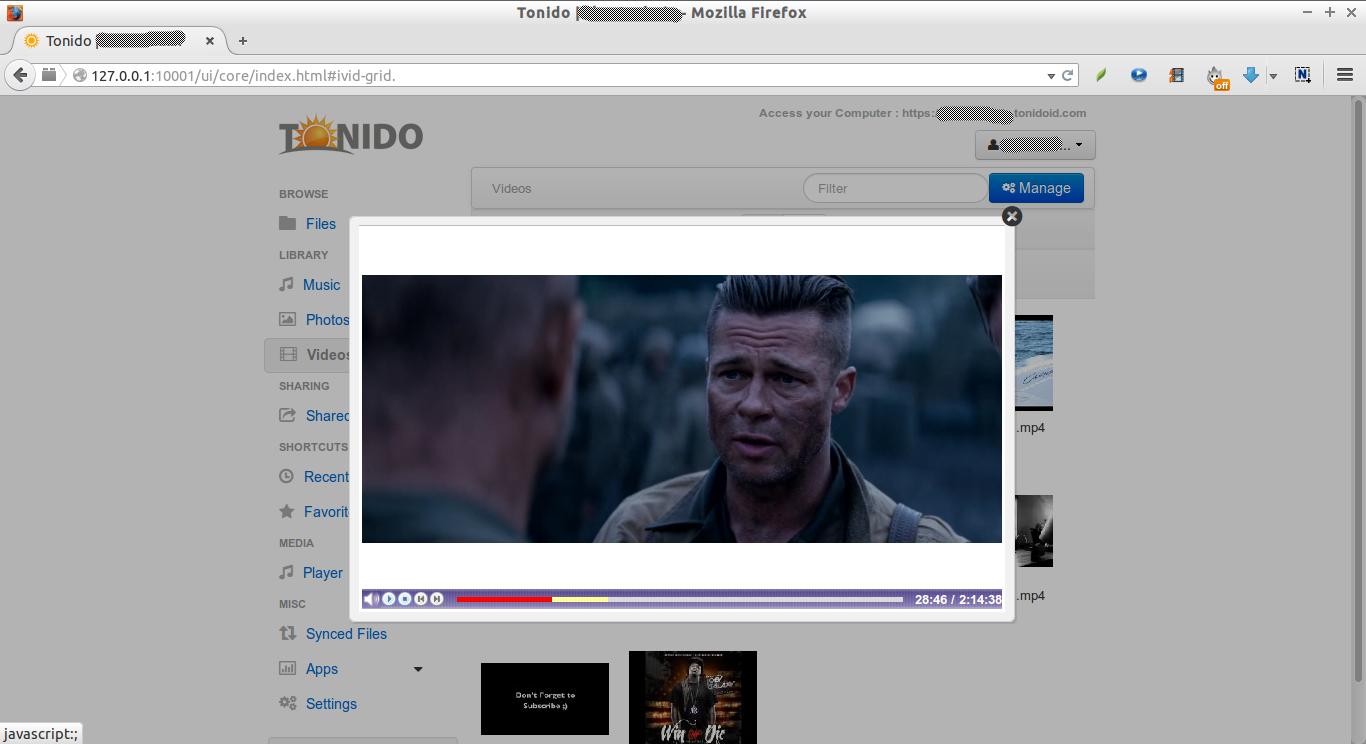The width and height of the screenshot is (1366, 744).
Task: Open the downloads dropdown arrow
Action: [x=1273, y=76]
